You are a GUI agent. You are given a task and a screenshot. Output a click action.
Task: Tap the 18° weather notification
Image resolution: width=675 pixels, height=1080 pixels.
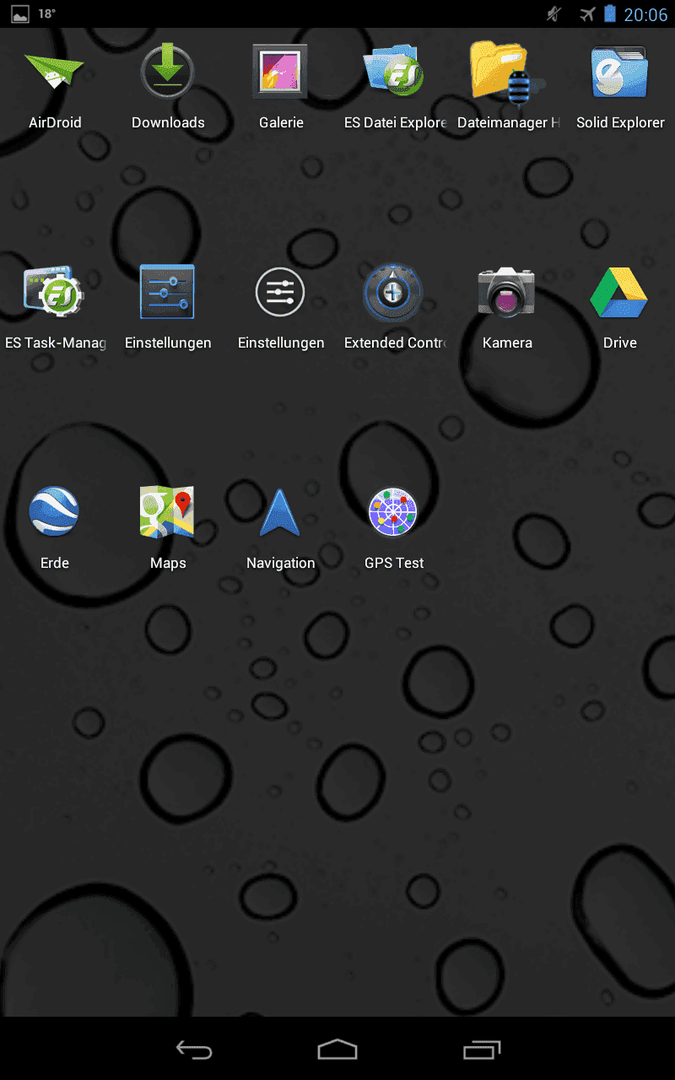(46, 14)
